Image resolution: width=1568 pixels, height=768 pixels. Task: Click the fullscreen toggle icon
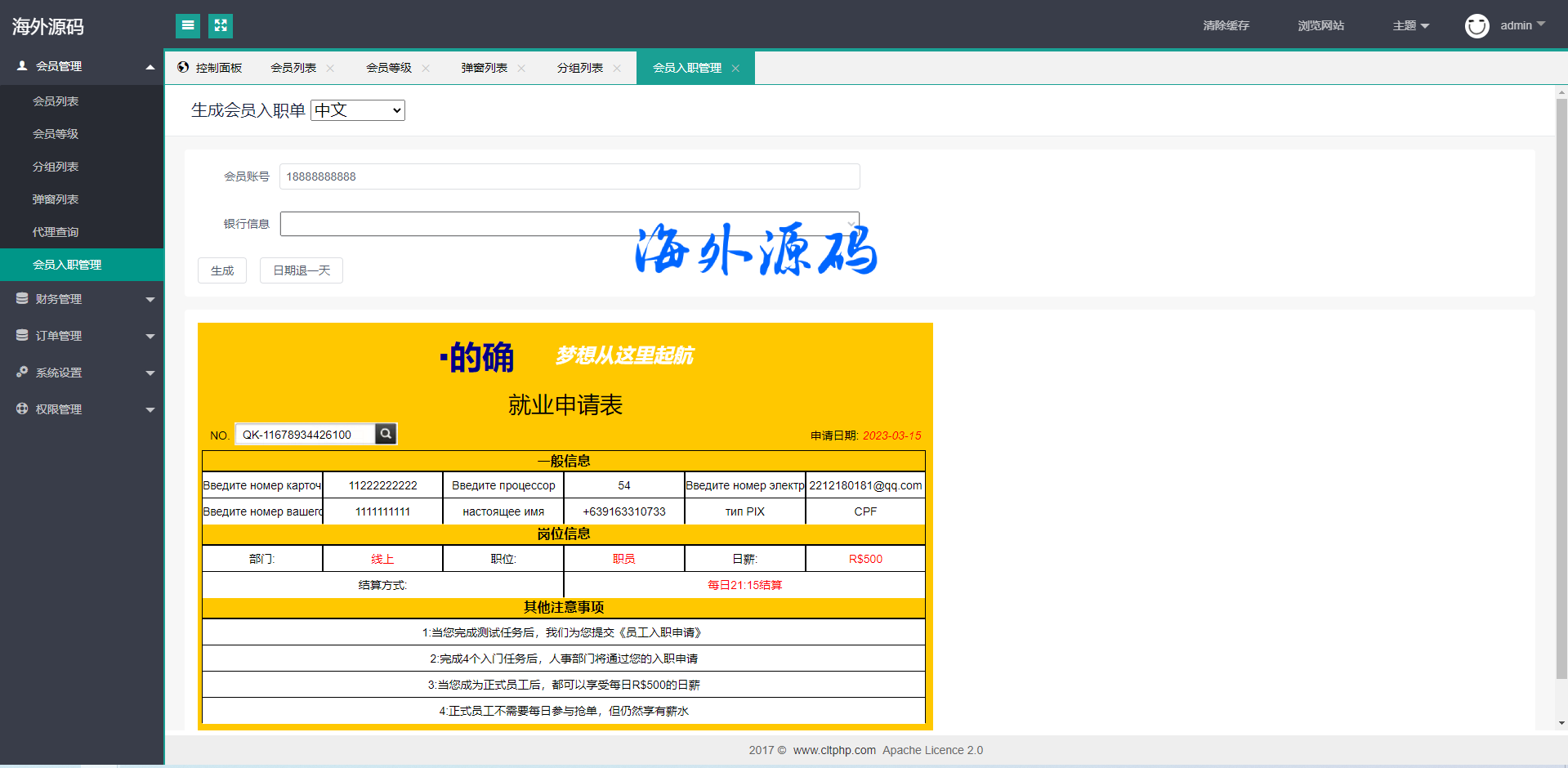pos(221,26)
